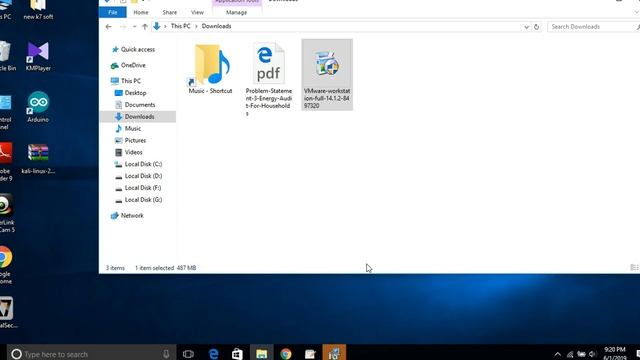Open Pictures in the navigation pane

135,140
